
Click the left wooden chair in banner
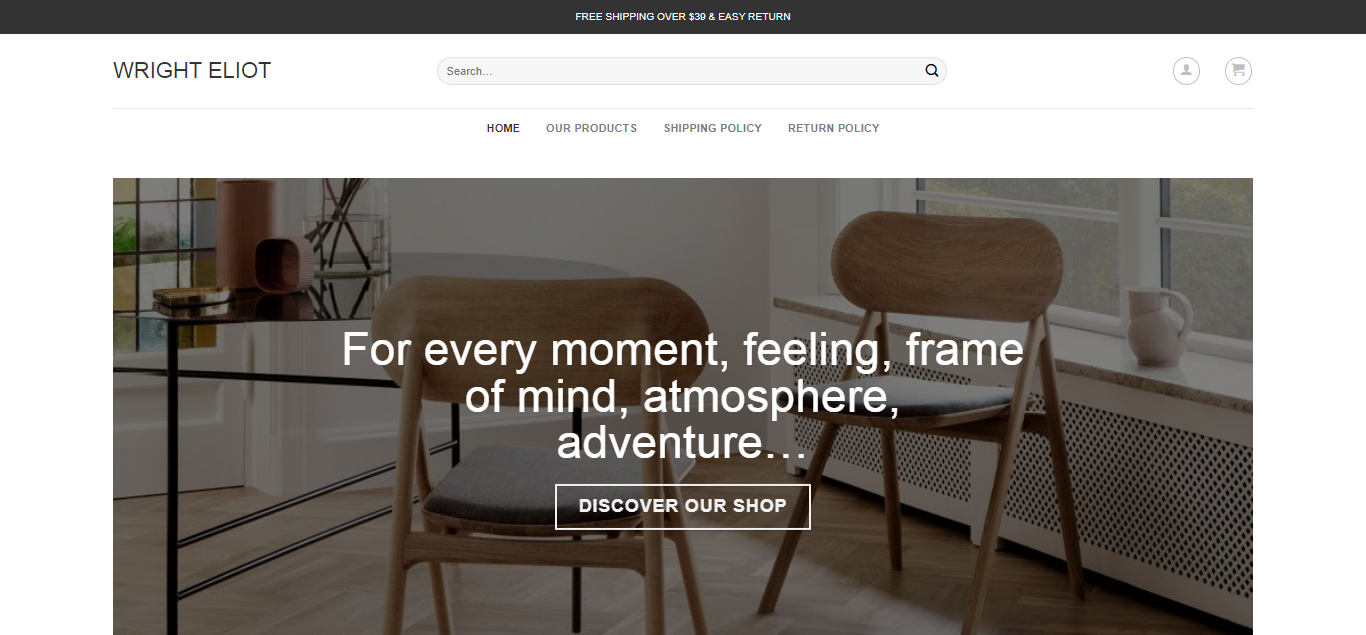530,450
